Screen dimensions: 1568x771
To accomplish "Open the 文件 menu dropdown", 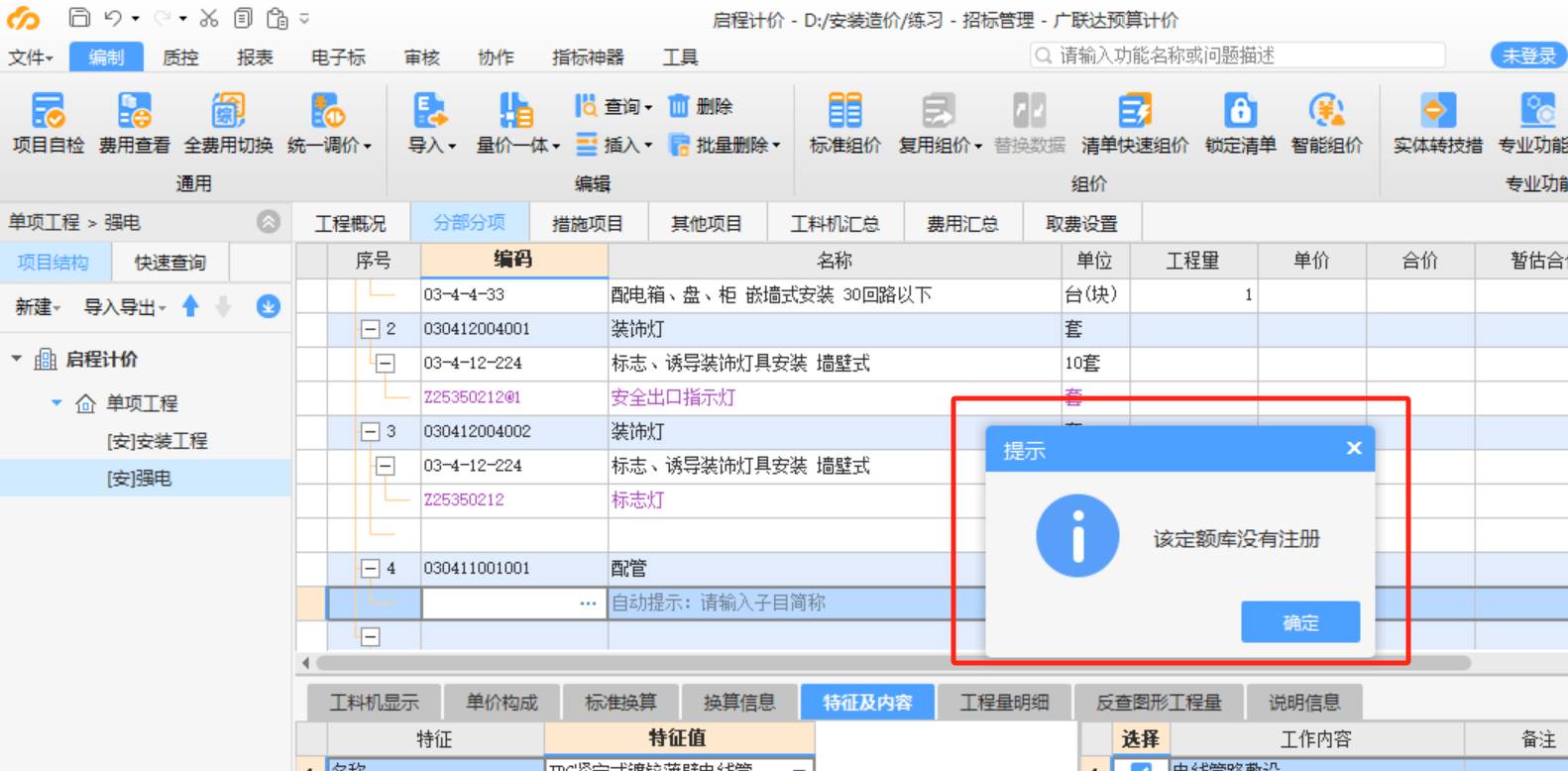I will pos(31,57).
